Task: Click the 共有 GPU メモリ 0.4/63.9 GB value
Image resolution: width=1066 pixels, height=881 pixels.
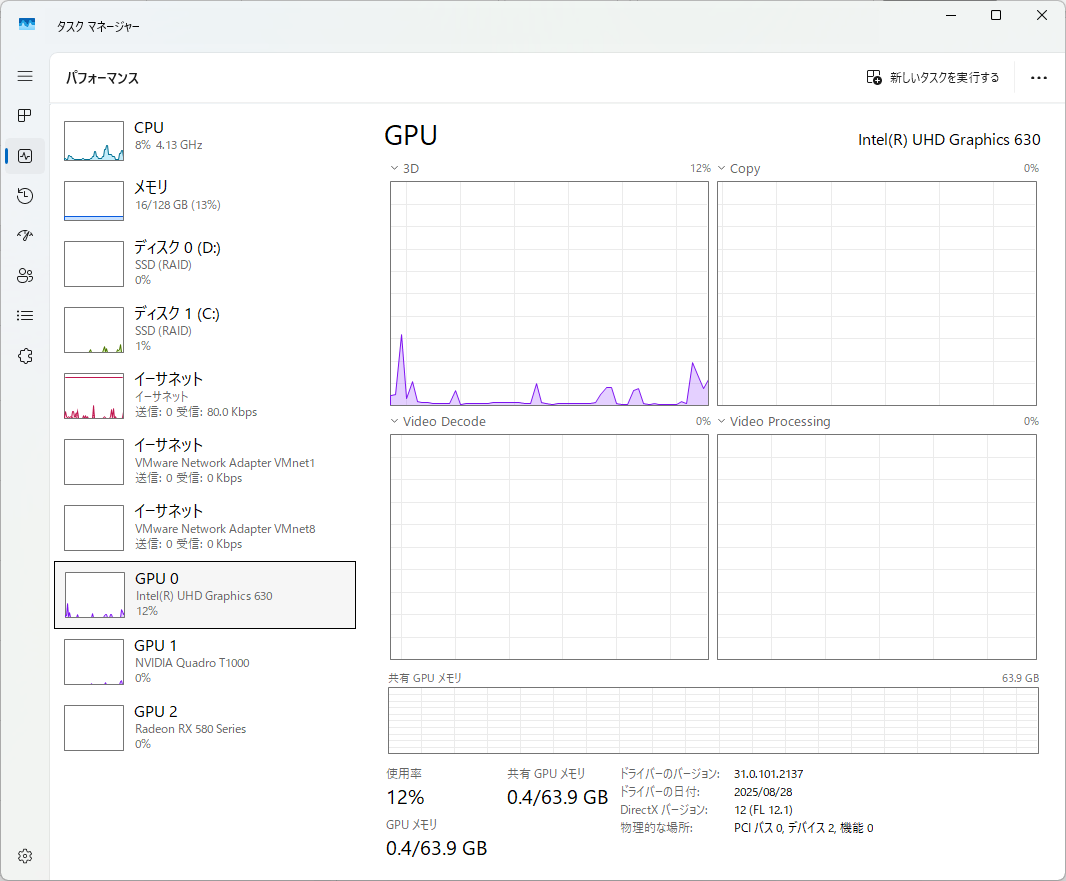Action: [x=557, y=797]
